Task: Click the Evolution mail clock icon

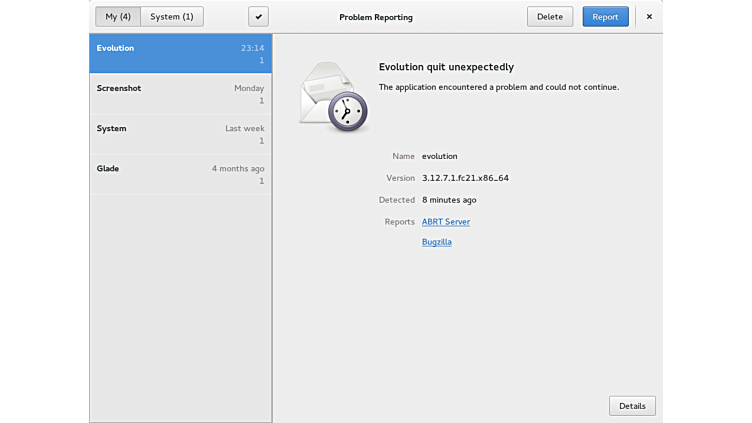Action: pyautogui.click(x=335, y=97)
